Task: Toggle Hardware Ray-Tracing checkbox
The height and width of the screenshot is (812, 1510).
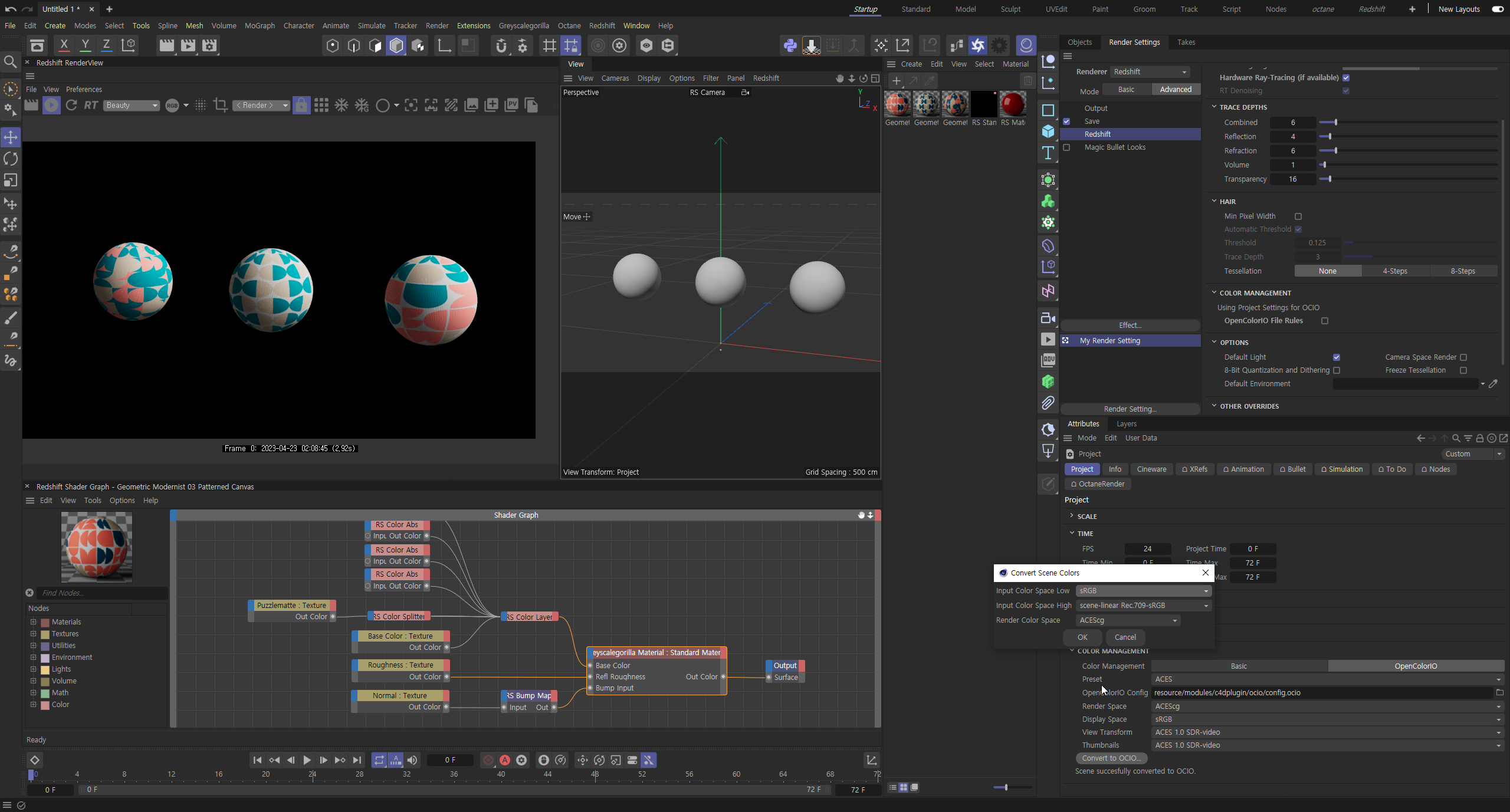Action: pyautogui.click(x=1346, y=78)
